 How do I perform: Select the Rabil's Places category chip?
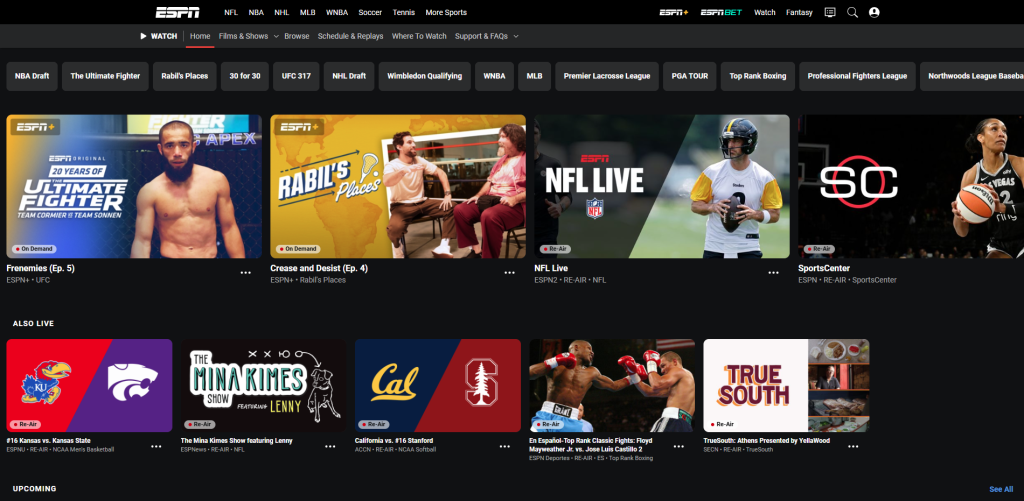pyautogui.click(x=185, y=76)
